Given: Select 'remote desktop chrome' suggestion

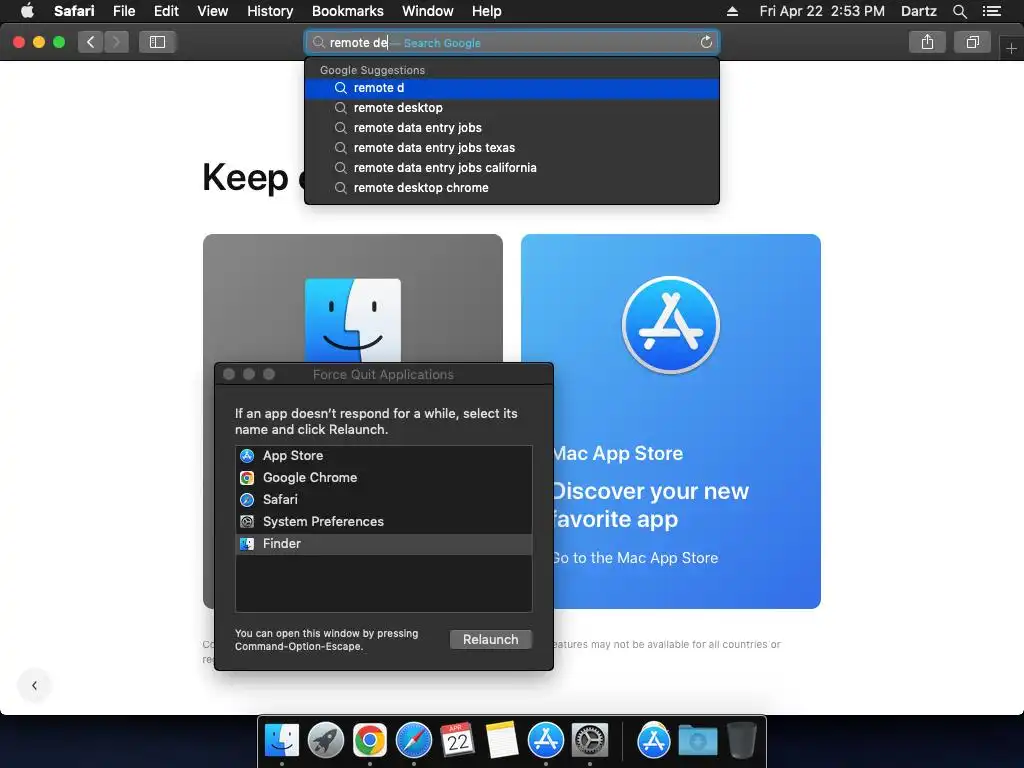Looking at the screenshot, I should coord(511,188).
